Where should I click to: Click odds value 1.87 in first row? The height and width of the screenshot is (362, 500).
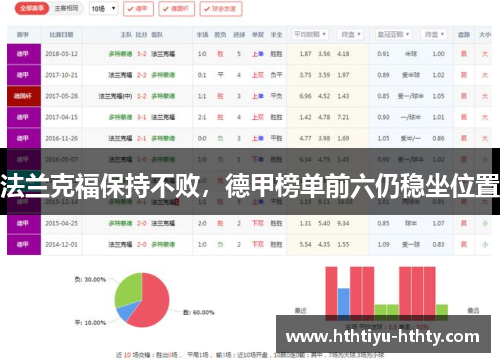point(305,54)
